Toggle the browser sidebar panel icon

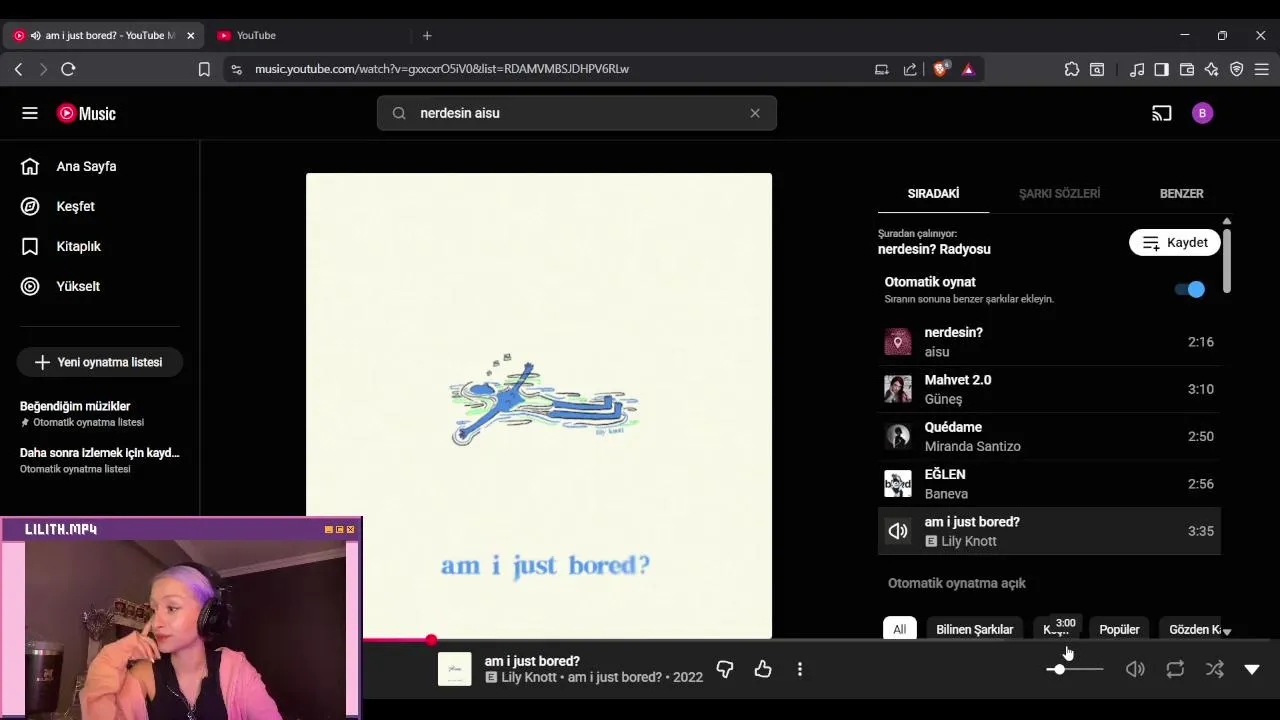tap(1161, 69)
